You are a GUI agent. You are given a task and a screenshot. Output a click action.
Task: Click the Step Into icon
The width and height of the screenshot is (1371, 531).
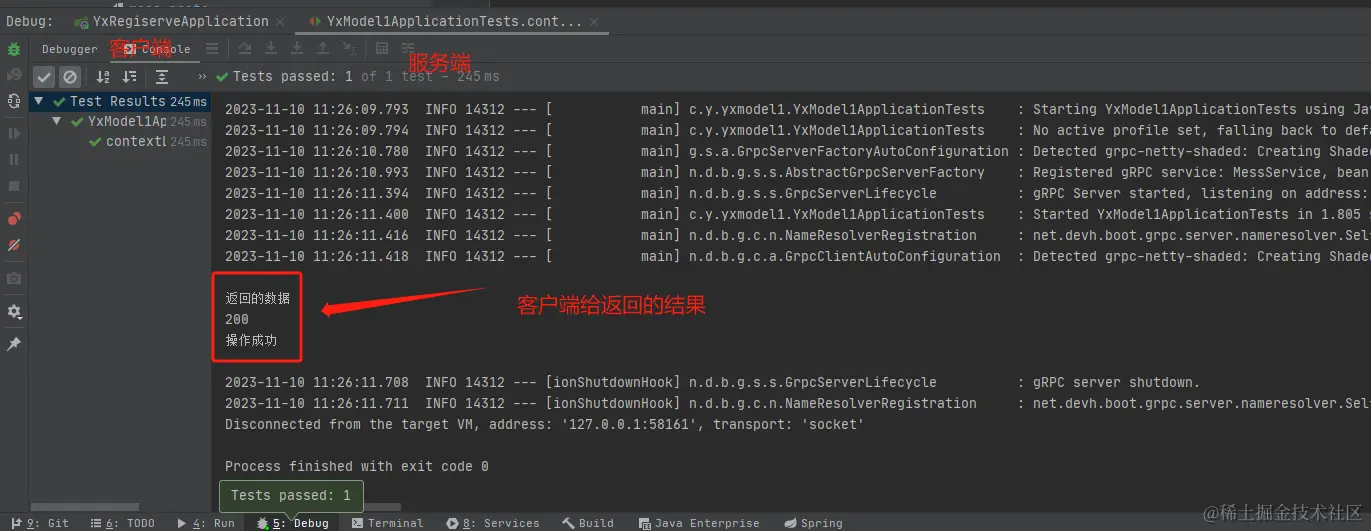[x=271, y=48]
